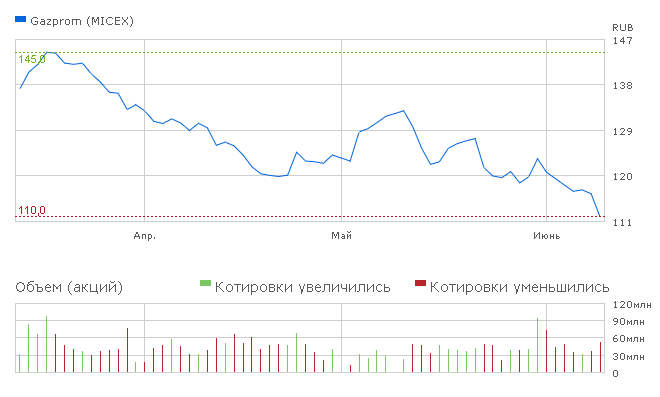Click the 60млн volume axis label

(629, 339)
